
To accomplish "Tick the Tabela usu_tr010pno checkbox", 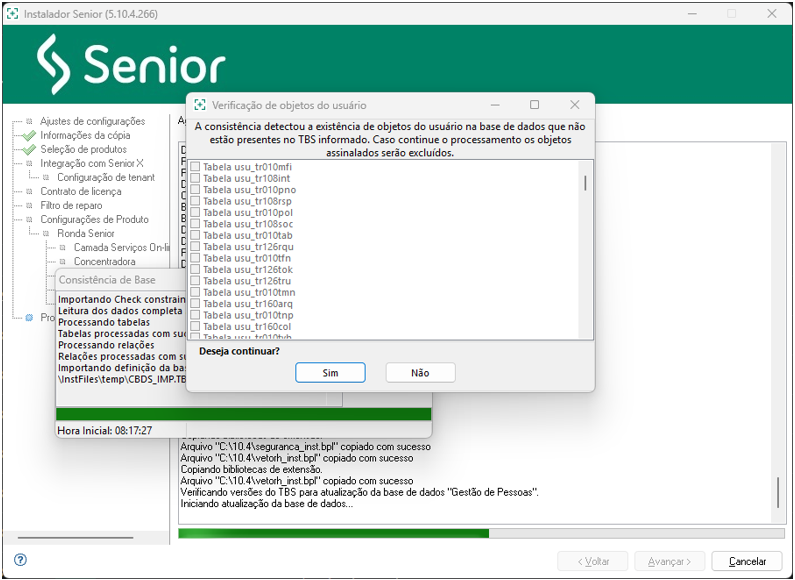I will click(x=195, y=189).
